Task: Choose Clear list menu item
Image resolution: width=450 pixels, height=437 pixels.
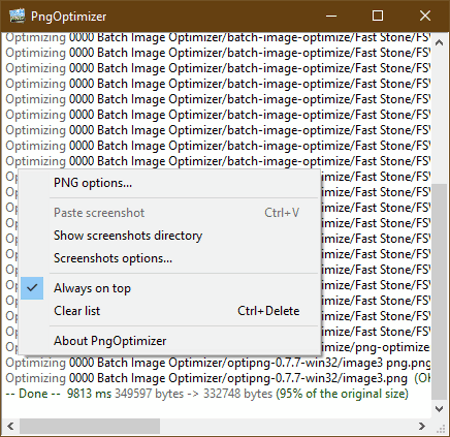Action: [169, 311]
